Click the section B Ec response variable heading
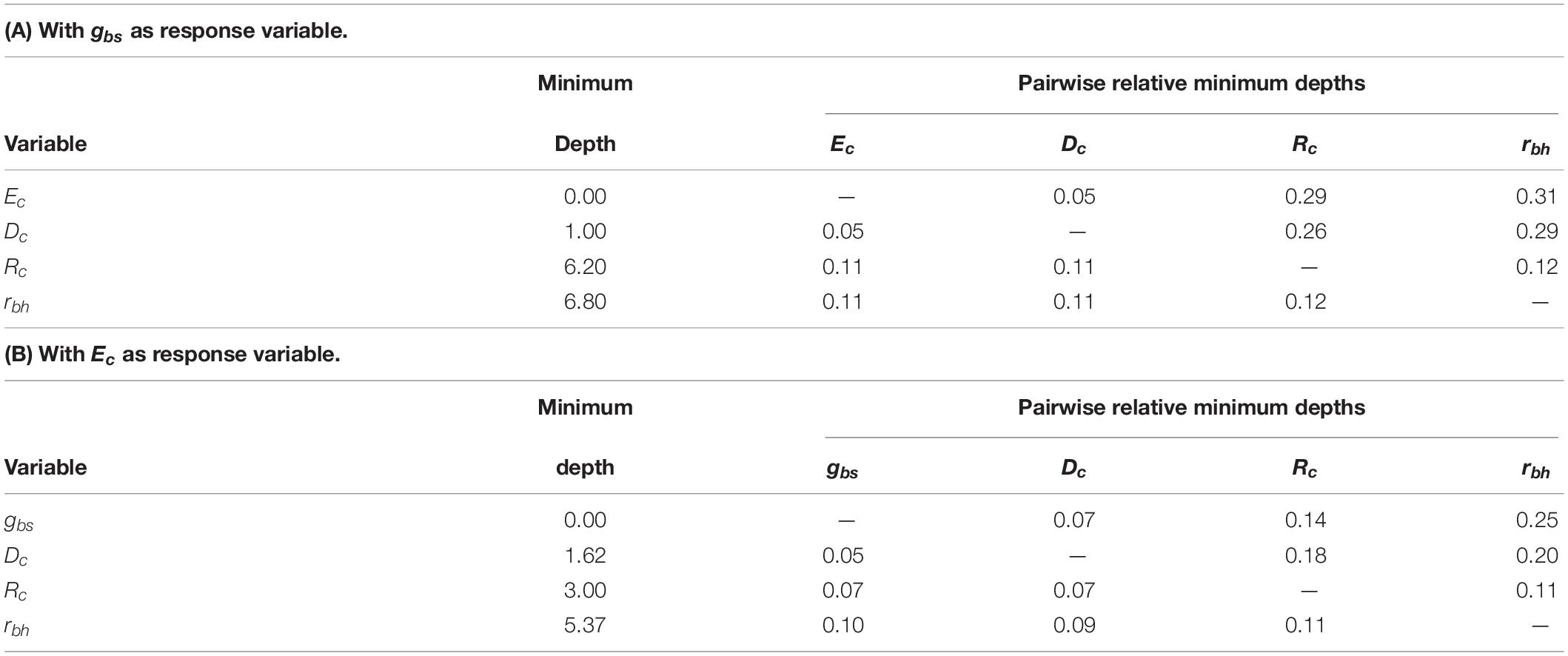 point(172,355)
